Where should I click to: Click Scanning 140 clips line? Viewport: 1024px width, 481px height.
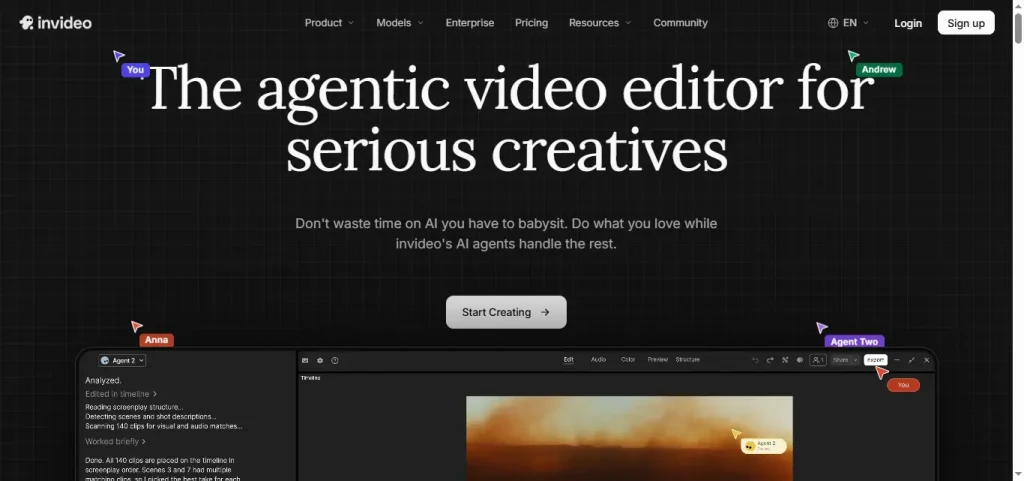tap(164, 426)
